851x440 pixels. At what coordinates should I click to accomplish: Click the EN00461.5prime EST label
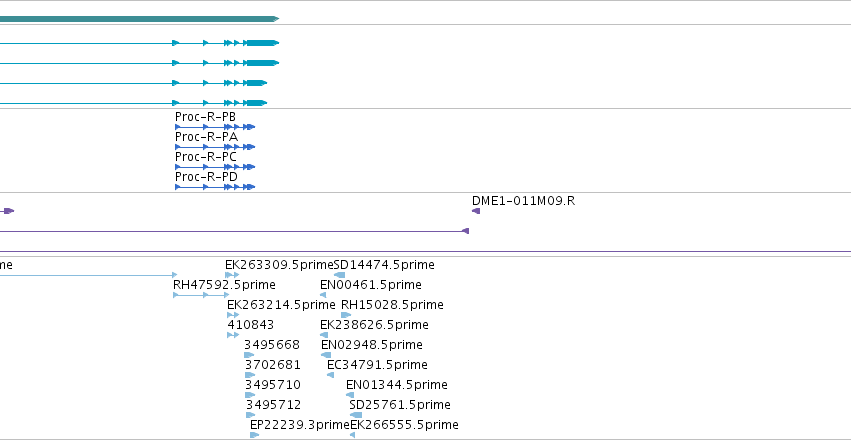click(x=371, y=285)
